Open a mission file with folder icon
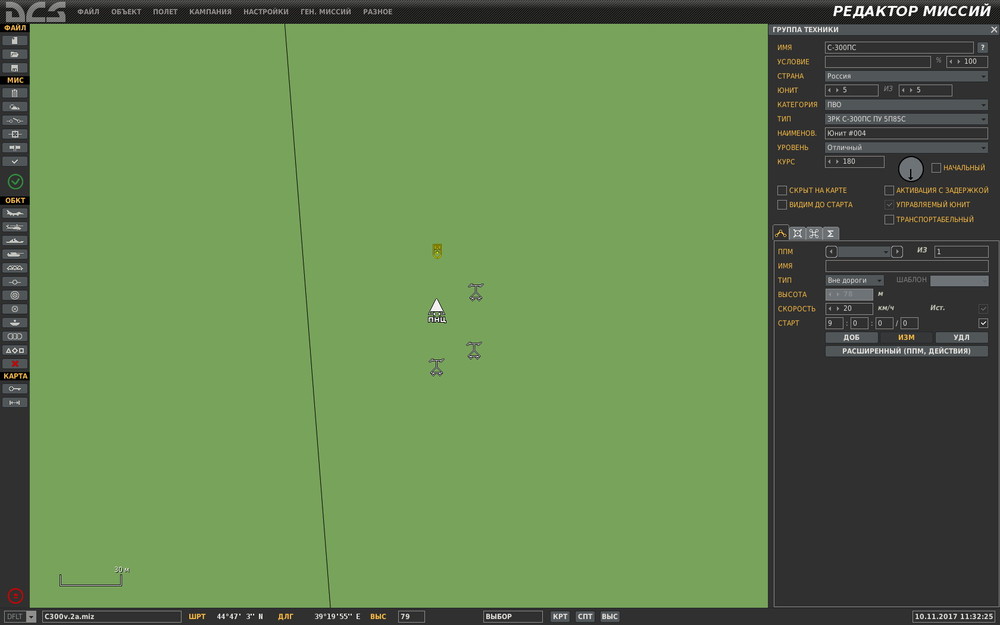The height and width of the screenshot is (625, 1000). (15, 54)
